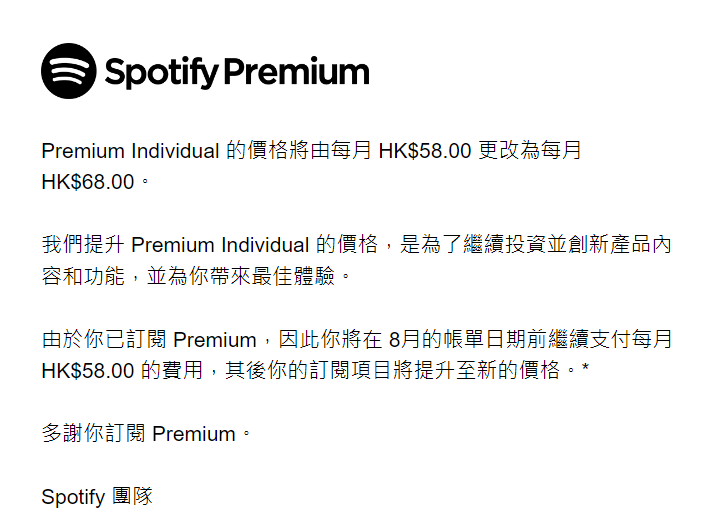Click the HK$68.00 new price text
Viewport: 724px width, 525px height.
tap(88, 182)
